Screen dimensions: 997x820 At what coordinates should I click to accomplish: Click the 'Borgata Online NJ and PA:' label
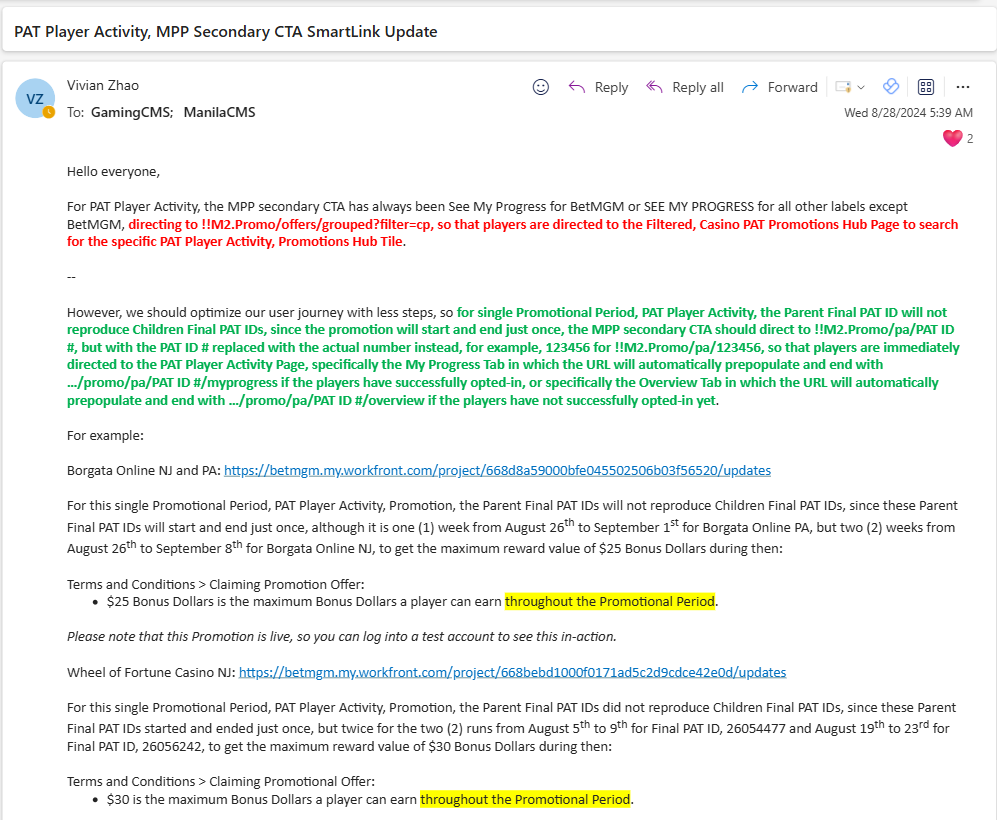[144, 470]
